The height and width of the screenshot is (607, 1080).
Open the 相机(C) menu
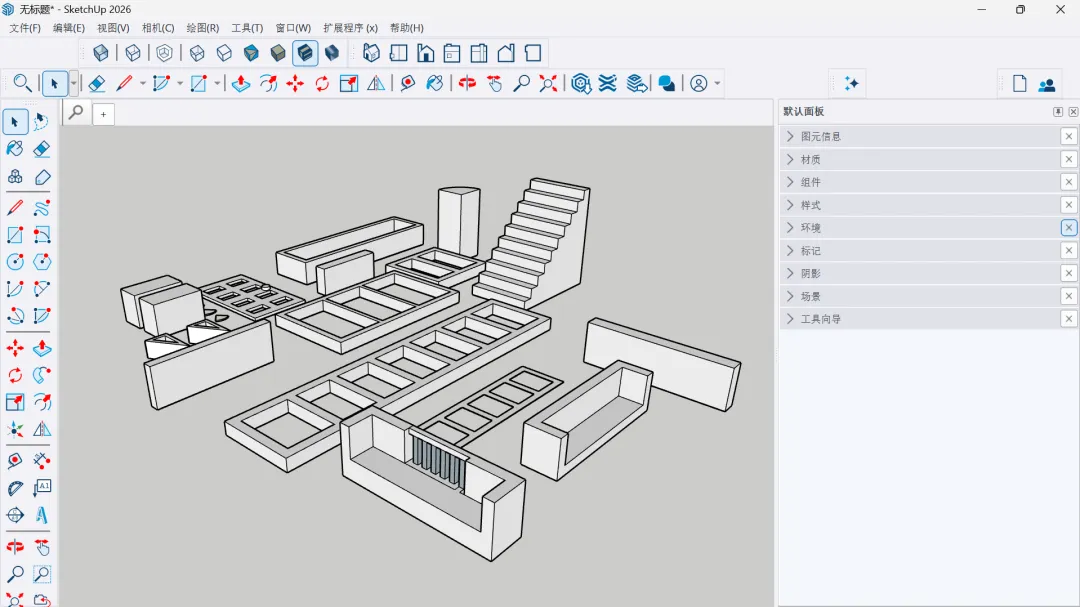coord(158,28)
